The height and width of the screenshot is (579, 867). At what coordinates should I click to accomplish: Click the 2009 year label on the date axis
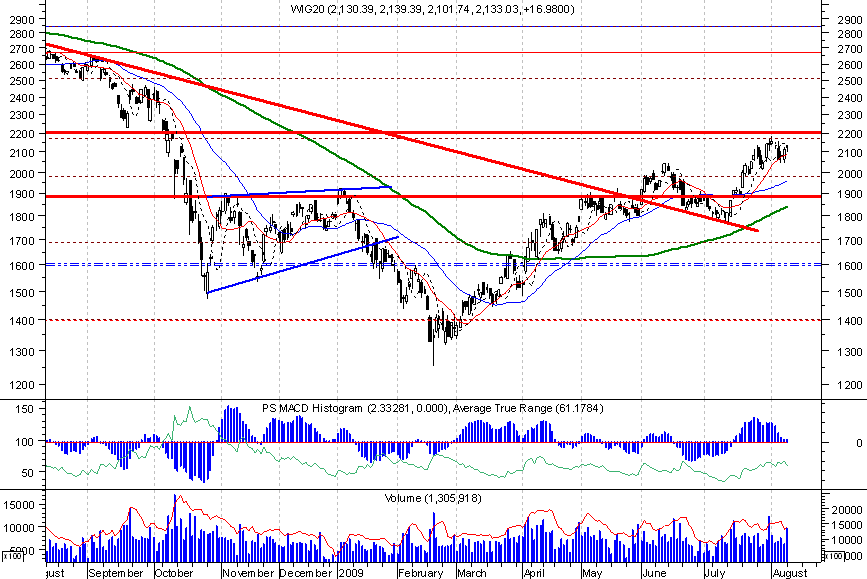click(x=350, y=573)
